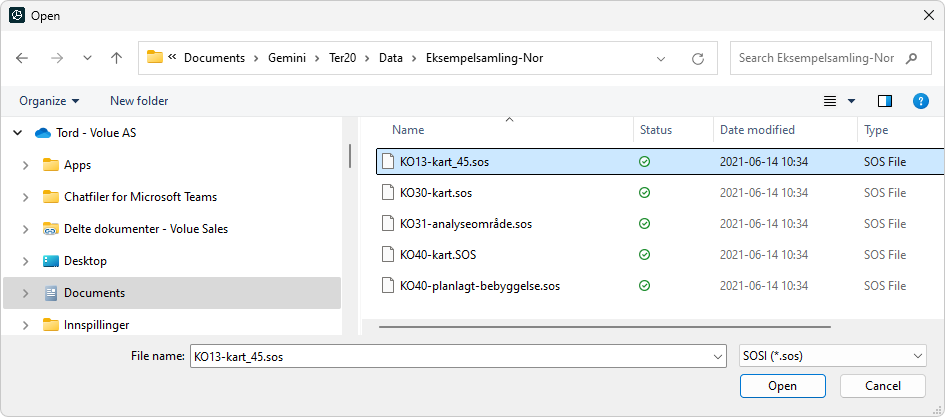Expand Chatfiler for Microsoft Teams folder

click(25, 197)
